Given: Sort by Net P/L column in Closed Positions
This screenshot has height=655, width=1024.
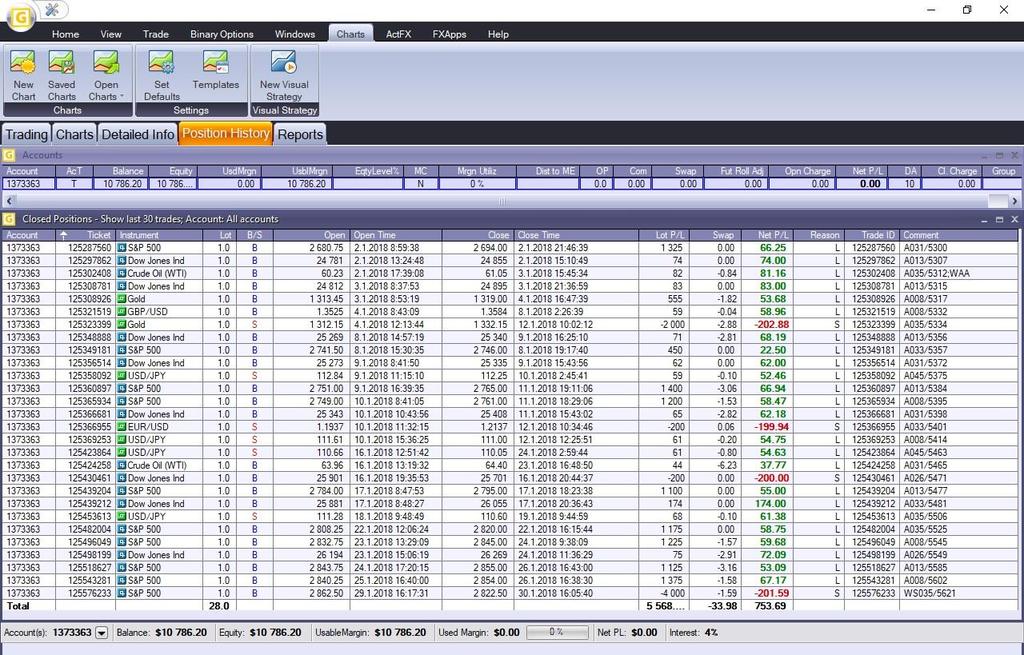Looking at the screenshot, I should pyautogui.click(x=767, y=235).
